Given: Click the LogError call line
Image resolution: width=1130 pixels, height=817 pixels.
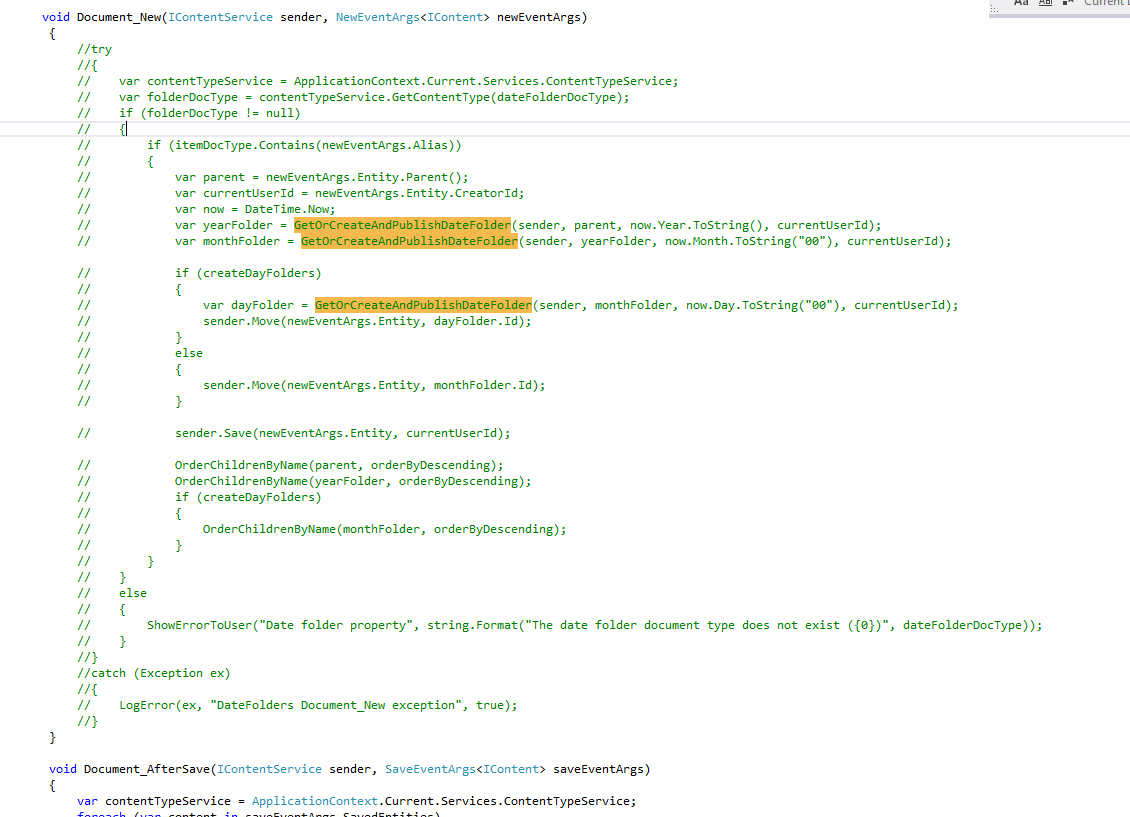Looking at the screenshot, I should [318, 705].
